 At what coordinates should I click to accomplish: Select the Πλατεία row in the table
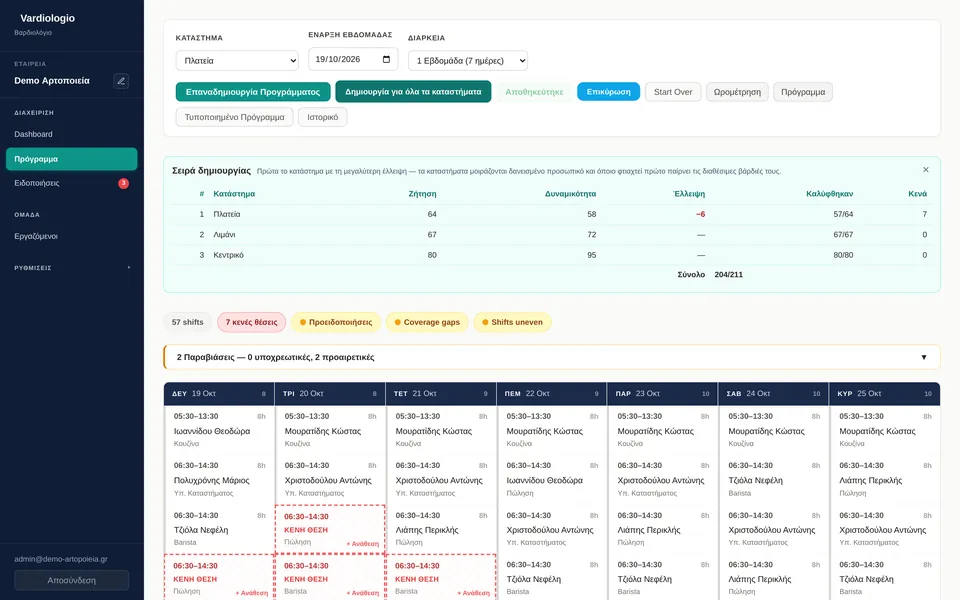[x=552, y=214]
